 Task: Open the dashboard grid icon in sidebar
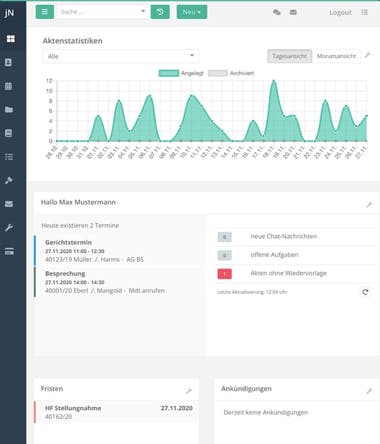(x=10, y=39)
